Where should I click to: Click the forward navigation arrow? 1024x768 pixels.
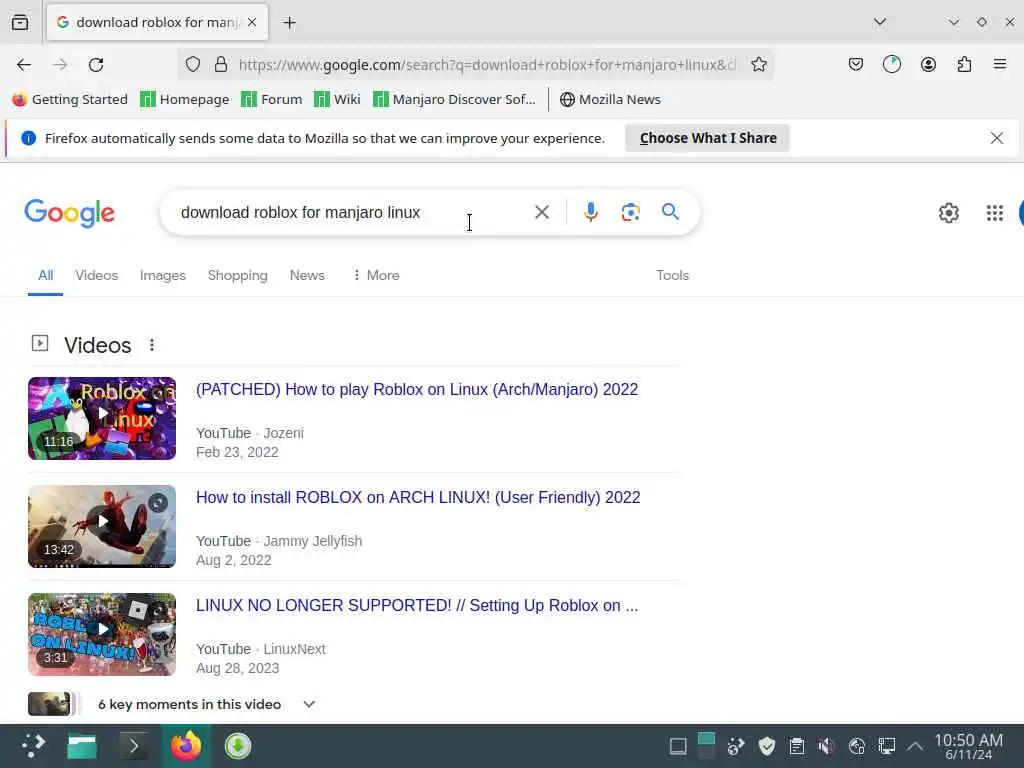(x=60, y=65)
